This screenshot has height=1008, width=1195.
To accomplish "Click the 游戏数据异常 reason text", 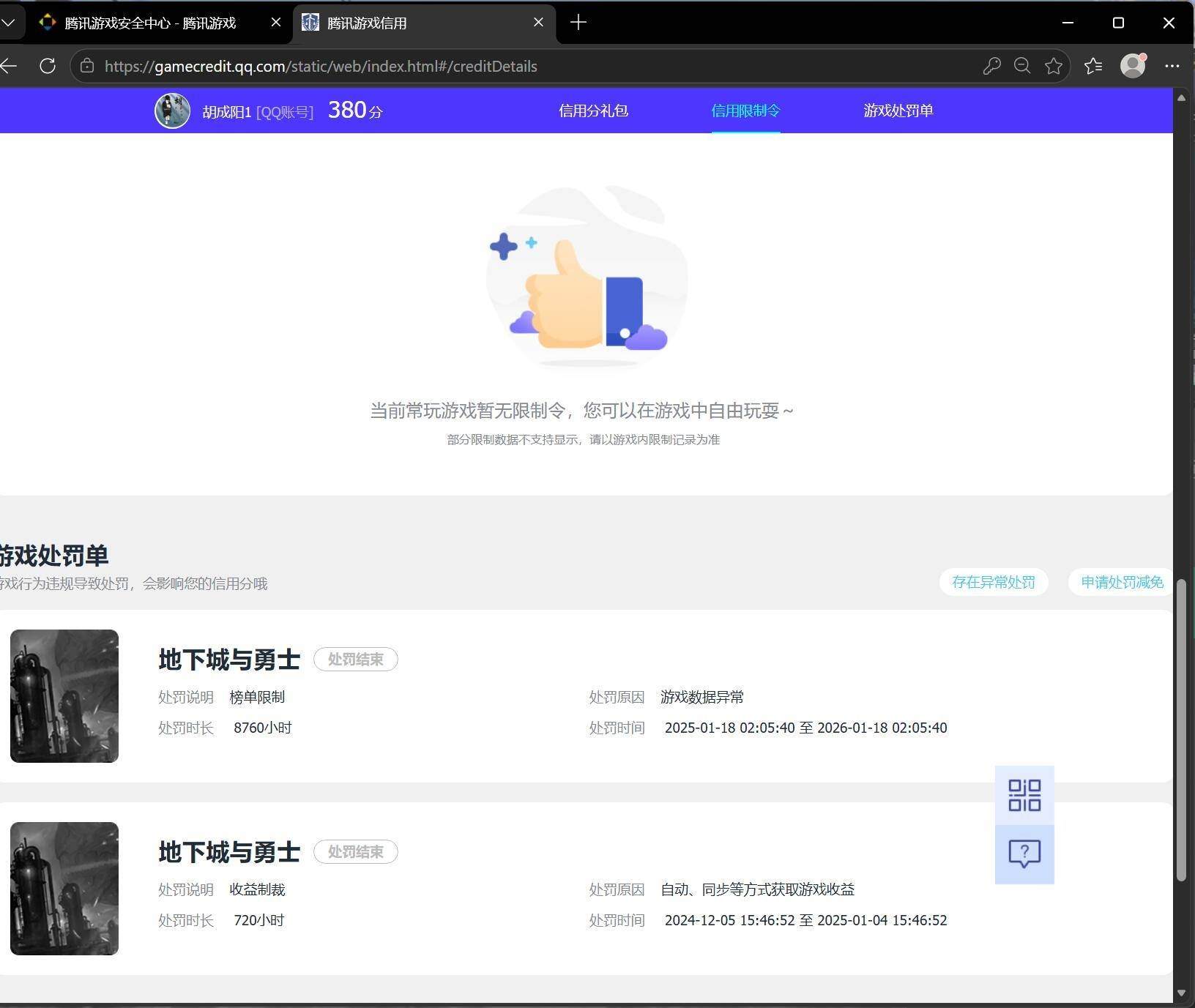I will [702, 697].
